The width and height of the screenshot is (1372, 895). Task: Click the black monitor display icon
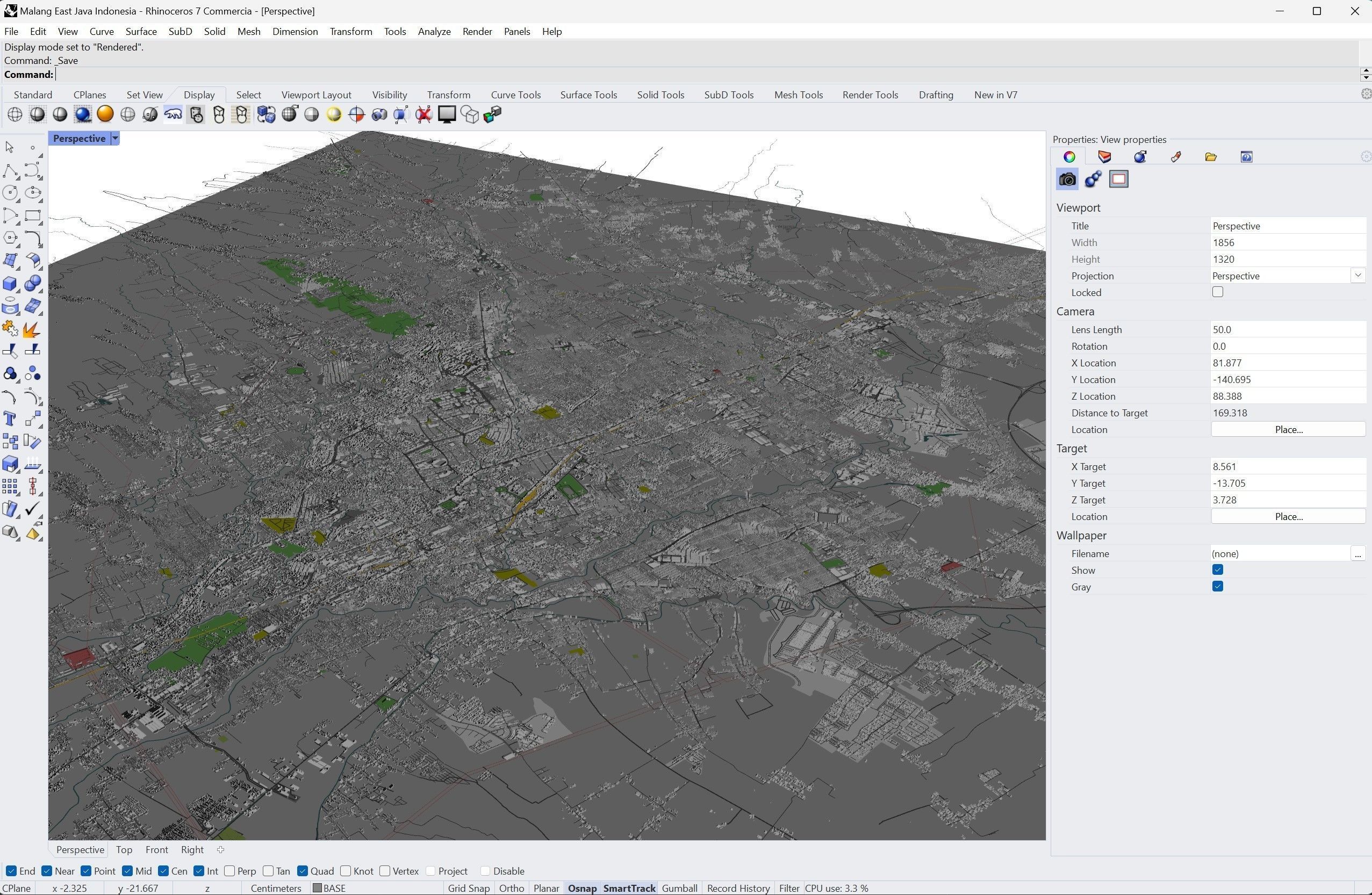click(x=447, y=114)
